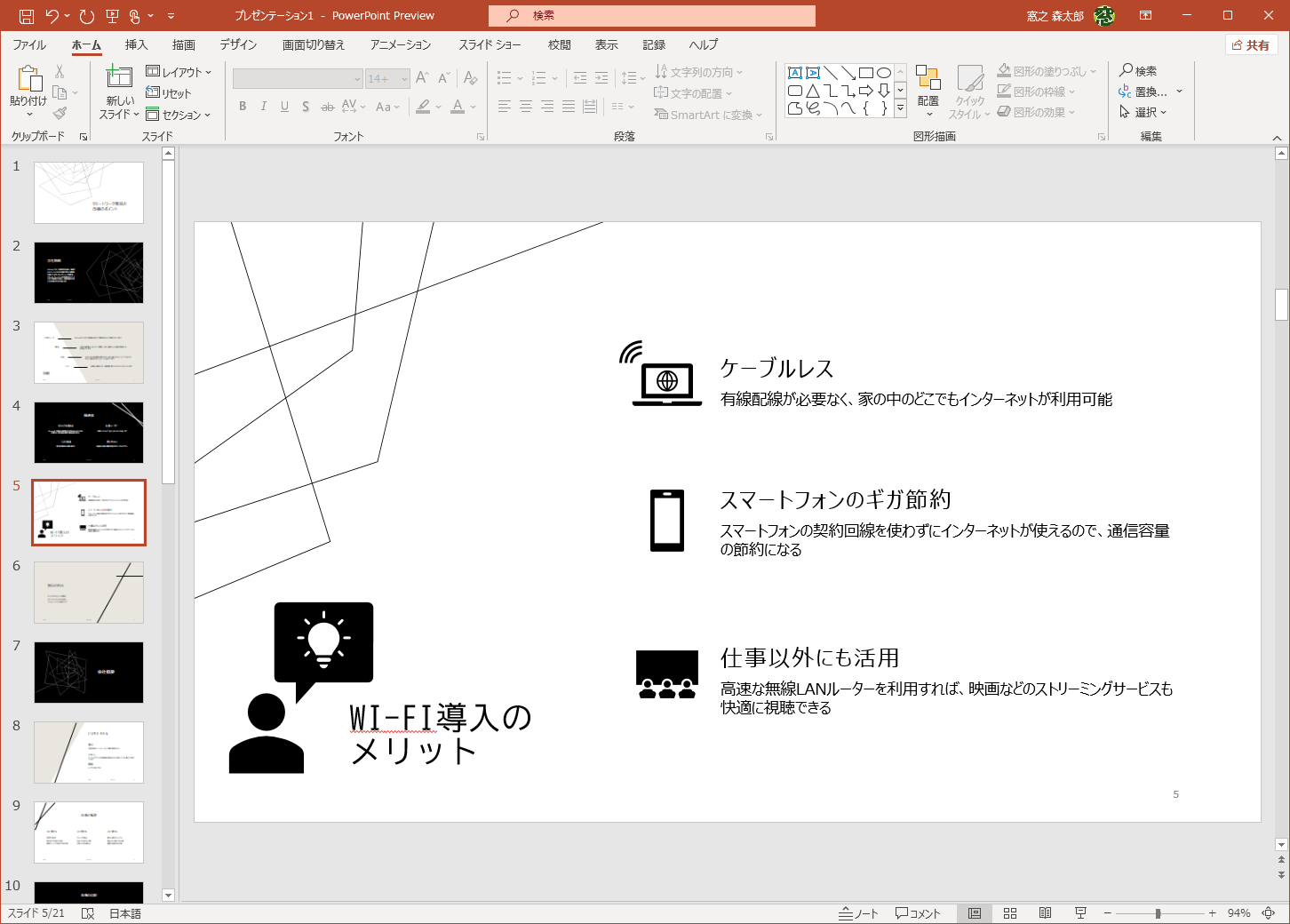Select the format painter brush icon
The image size is (1290, 924).
point(60,112)
